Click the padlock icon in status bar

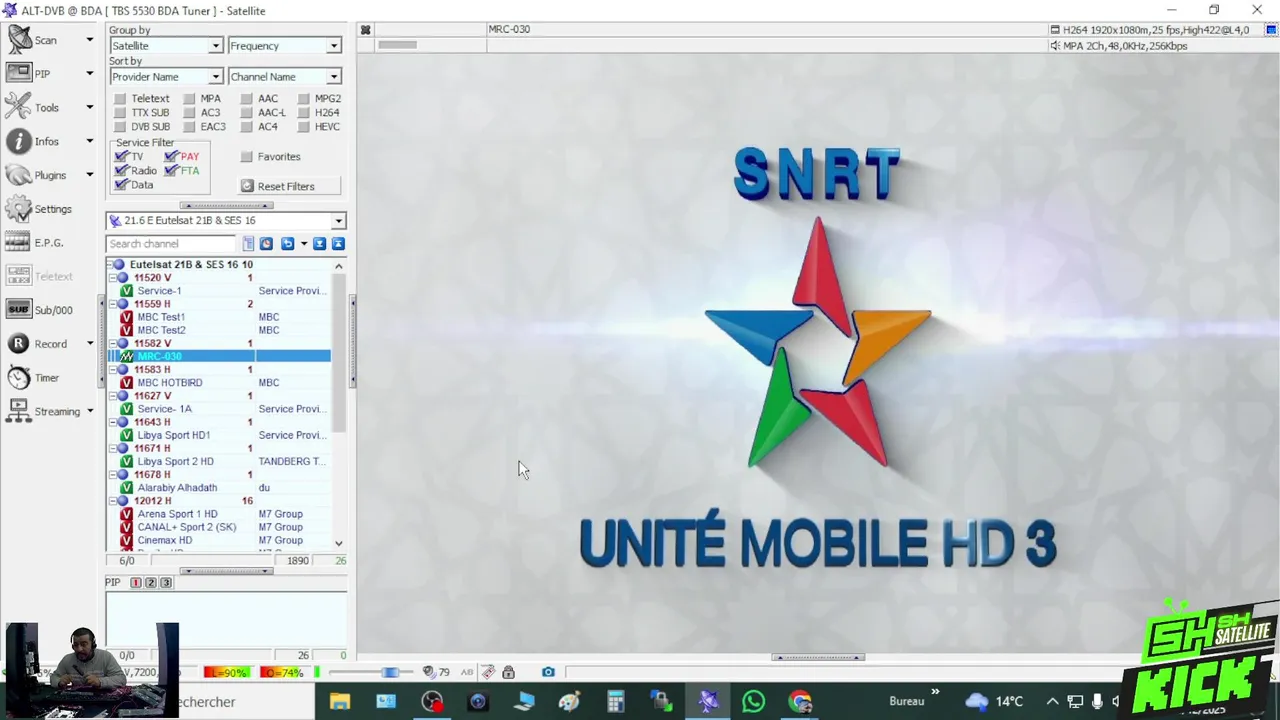tap(508, 672)
